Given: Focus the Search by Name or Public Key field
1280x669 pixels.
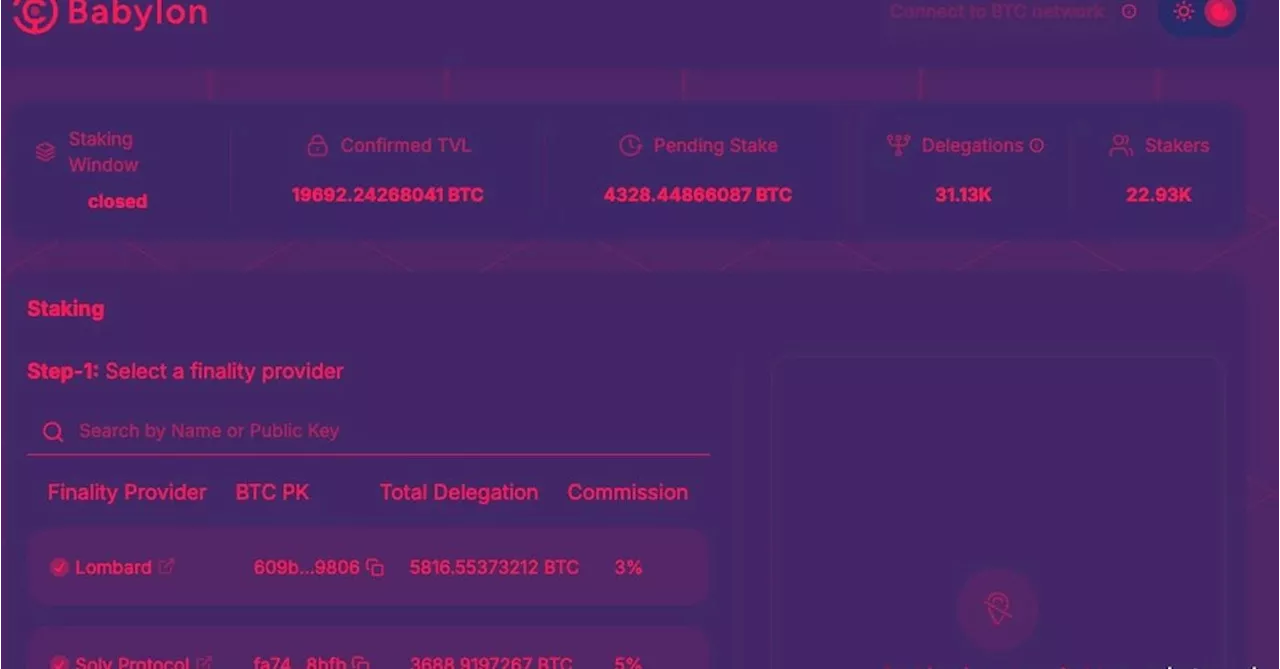Looking at the screenshot, I should (x=368, y=431).
